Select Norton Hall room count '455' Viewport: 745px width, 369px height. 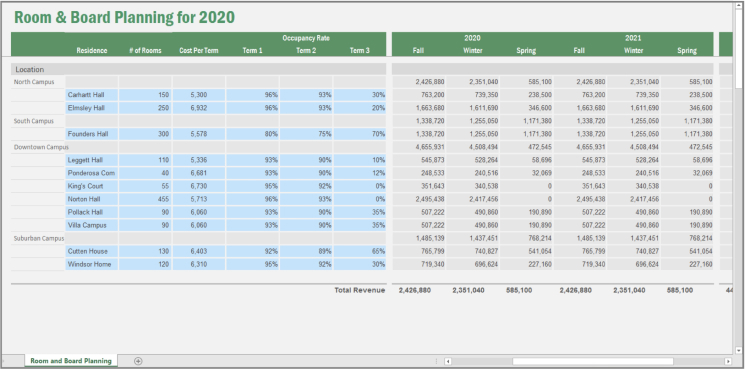tap(145, 199)
